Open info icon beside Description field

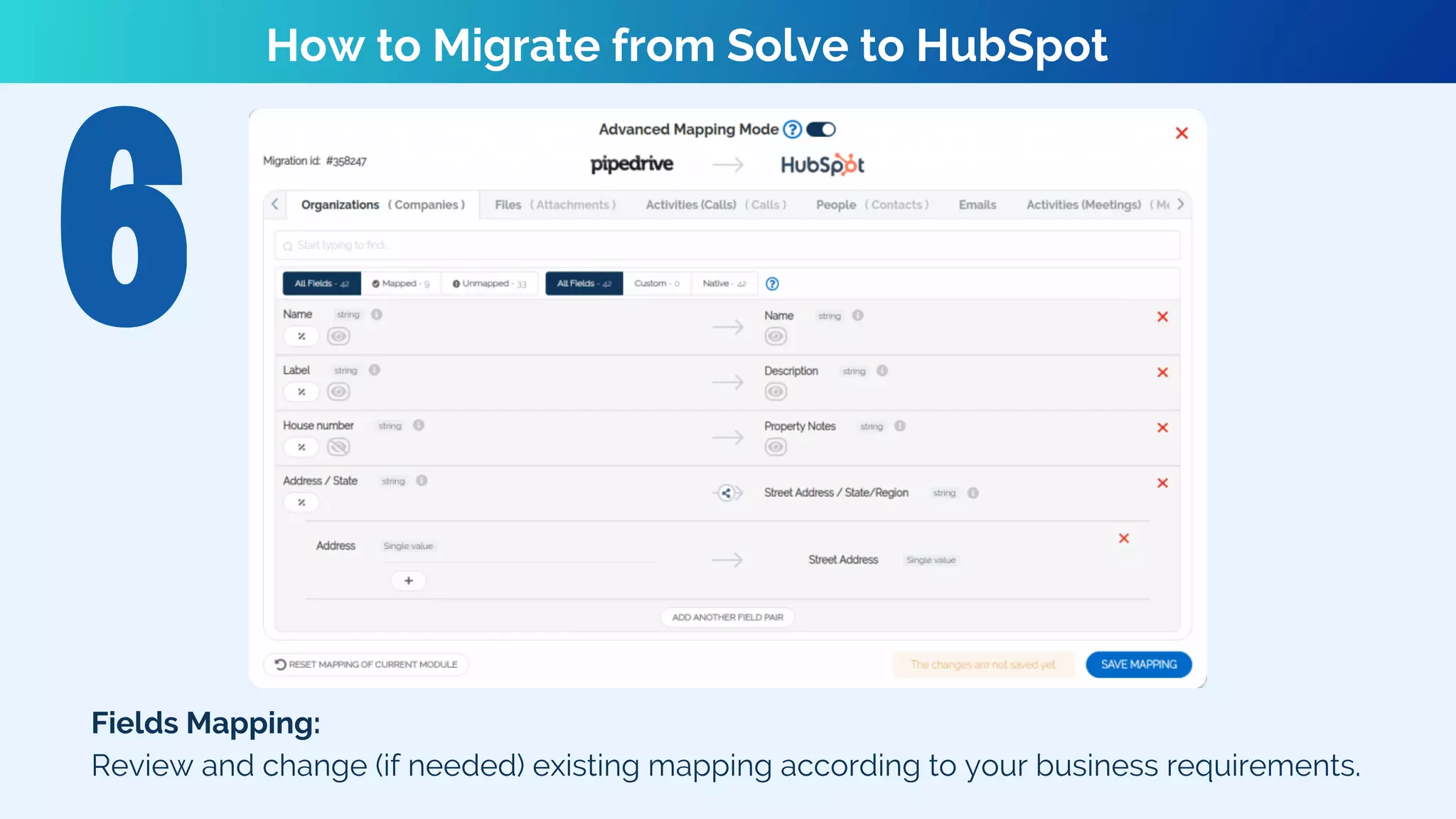coord(882,370)
